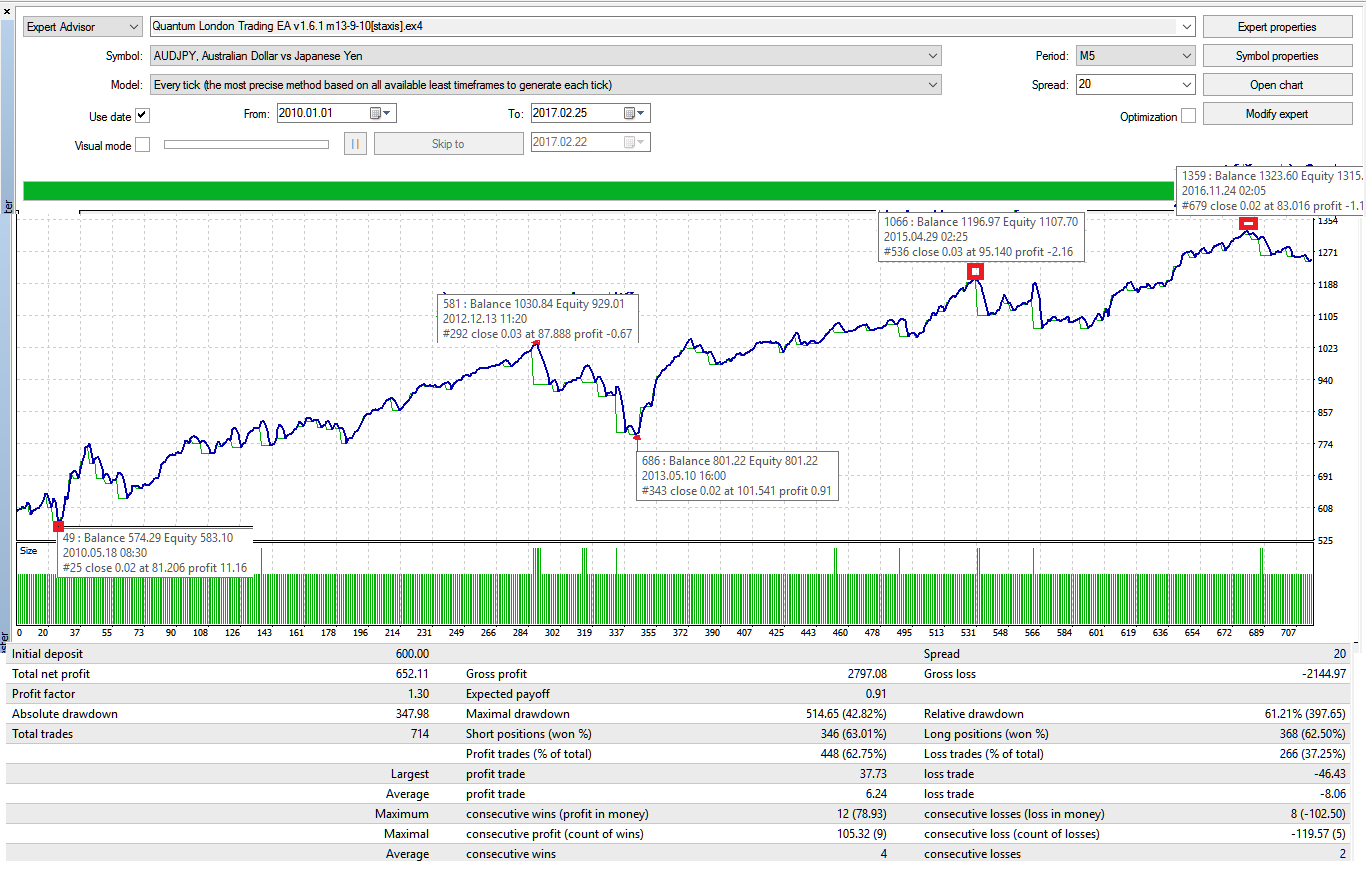Open the Expert Advisor type dropdown
Image resolution: width=1366 pixels, height=880 pixels.
pos(83,27)
